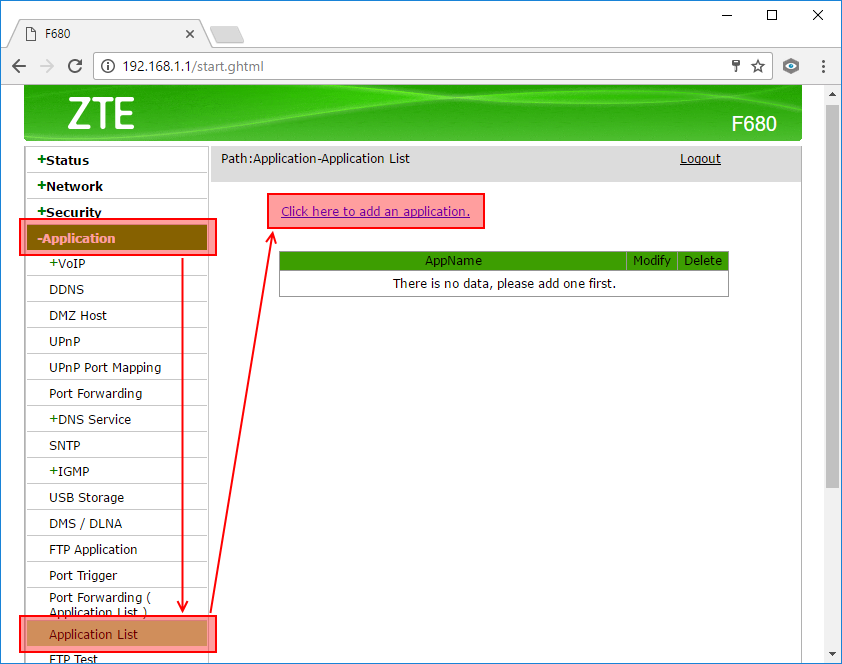Click the Path:Application-Application List text

pos(315,159)
